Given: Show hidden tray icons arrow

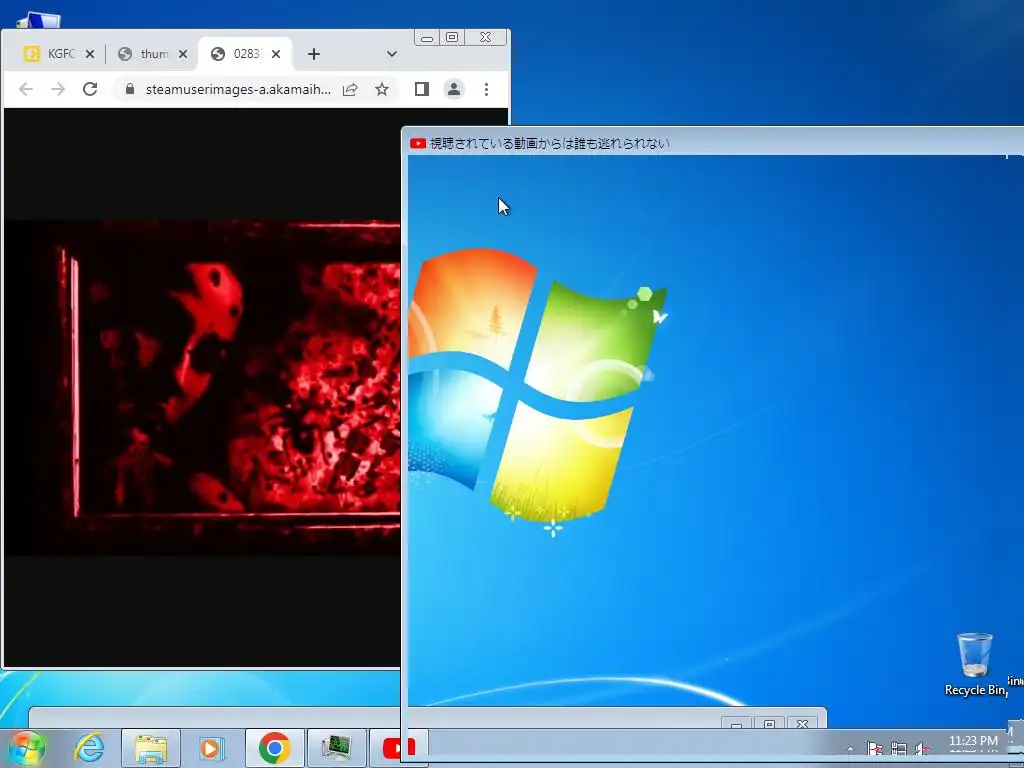Looking at the screenshot, I should pos(850,749).
